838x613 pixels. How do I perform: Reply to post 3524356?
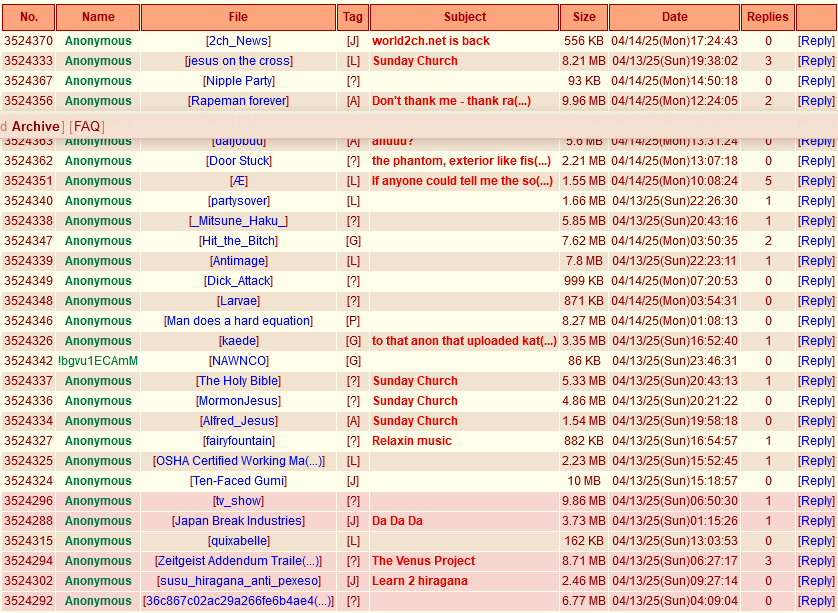tap(816, 101)
